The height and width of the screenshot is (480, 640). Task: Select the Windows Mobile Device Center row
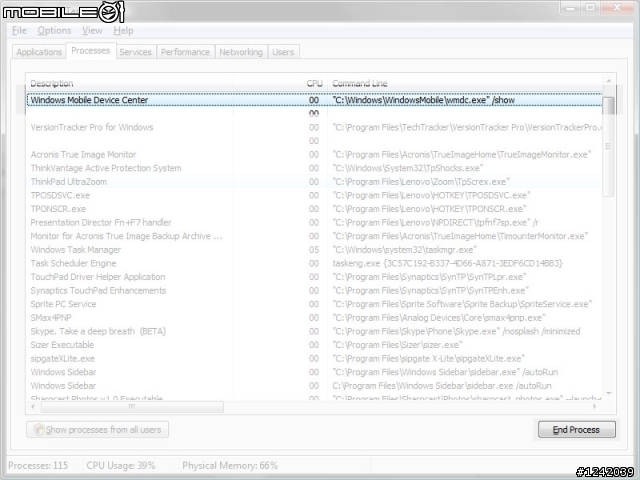pyautogui.click(x=314, y=100)
